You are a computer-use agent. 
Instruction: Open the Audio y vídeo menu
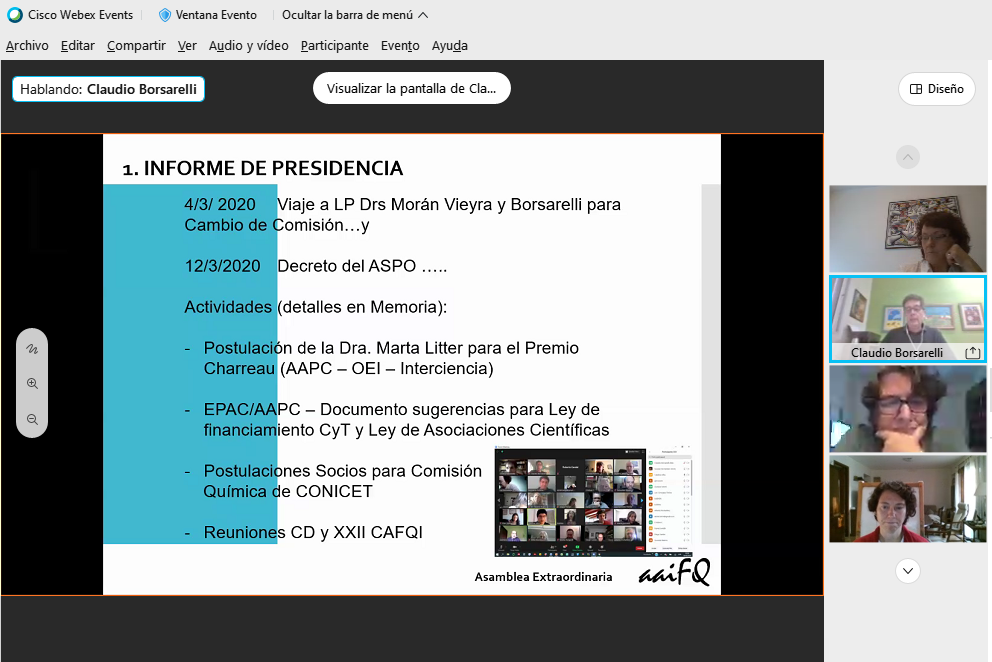coord(248,45)
